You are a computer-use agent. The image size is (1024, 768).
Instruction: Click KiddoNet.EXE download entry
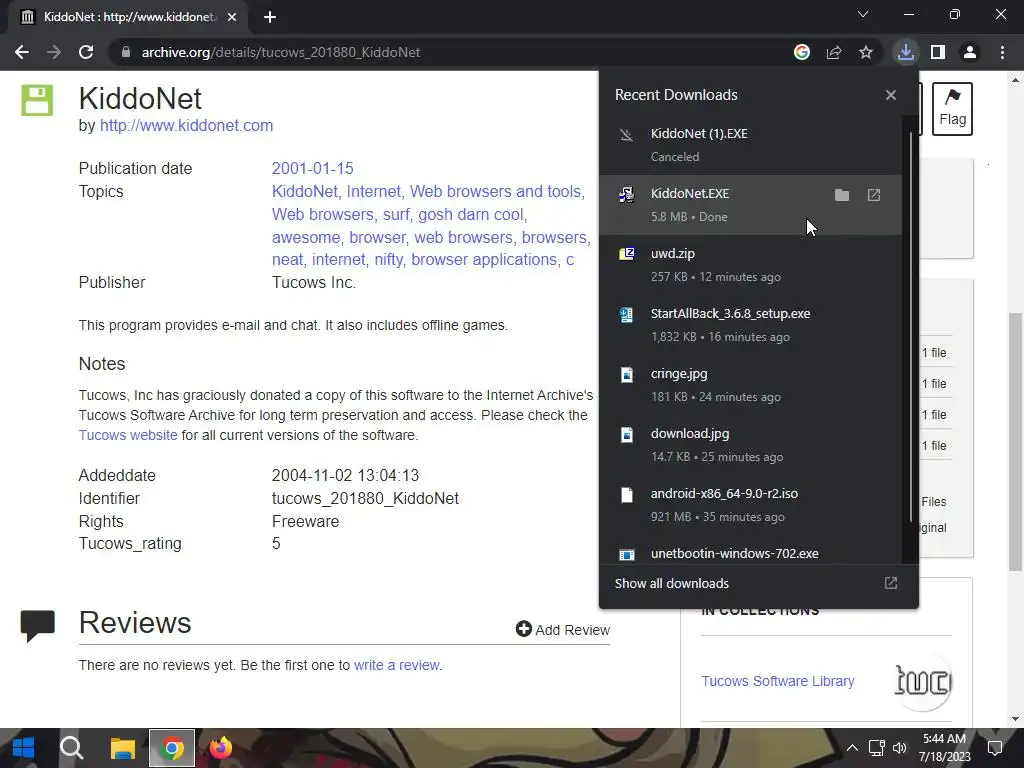[750, 205]
